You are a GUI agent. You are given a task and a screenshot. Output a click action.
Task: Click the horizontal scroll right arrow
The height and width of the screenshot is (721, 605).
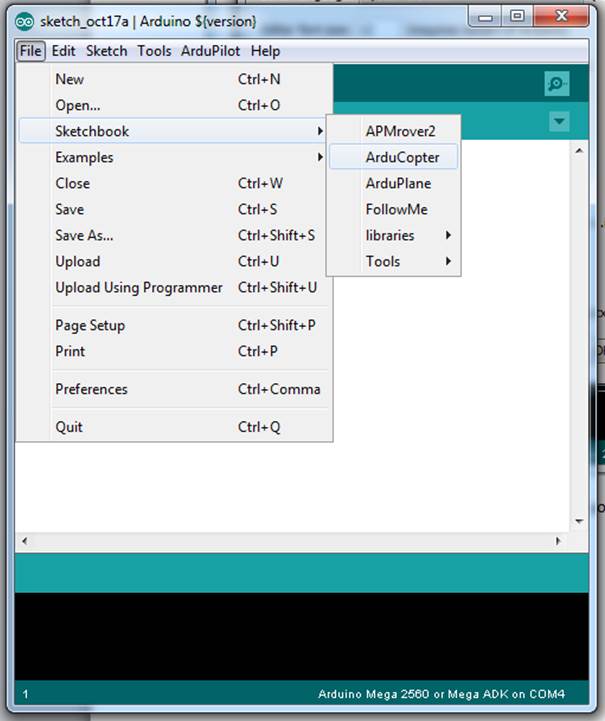558,541
